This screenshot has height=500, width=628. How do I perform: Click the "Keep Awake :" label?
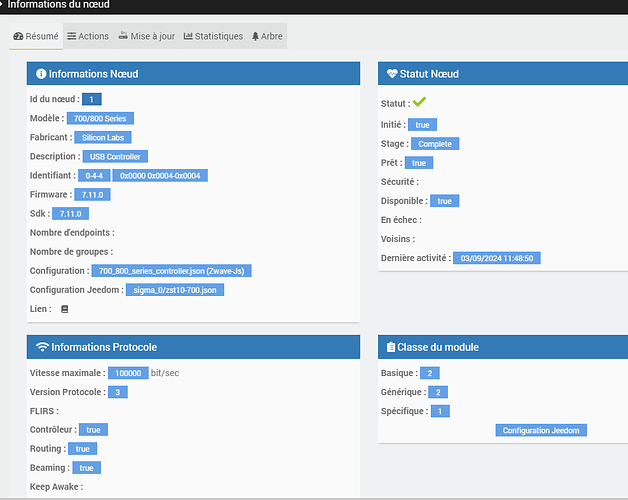click(56, 487)
